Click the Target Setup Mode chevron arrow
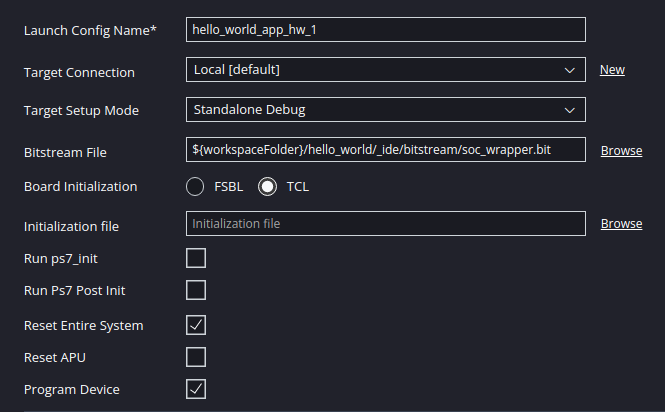Image resolution: width=665 pixels, height=412 pixels. point(569,109)
